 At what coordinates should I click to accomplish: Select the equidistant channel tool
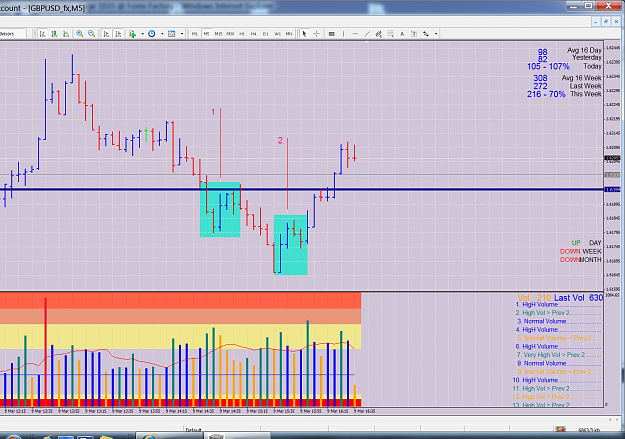[379, 34]
